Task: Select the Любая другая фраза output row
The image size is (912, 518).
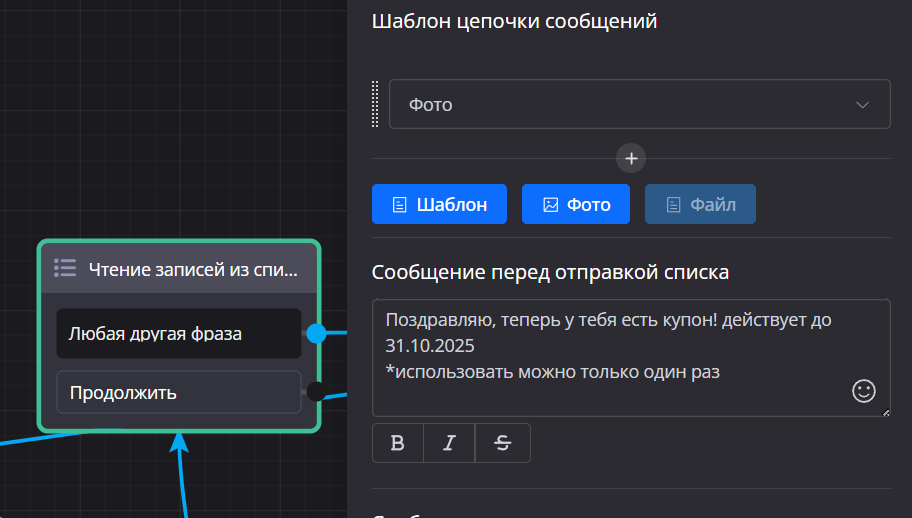Action: (178, 333)
